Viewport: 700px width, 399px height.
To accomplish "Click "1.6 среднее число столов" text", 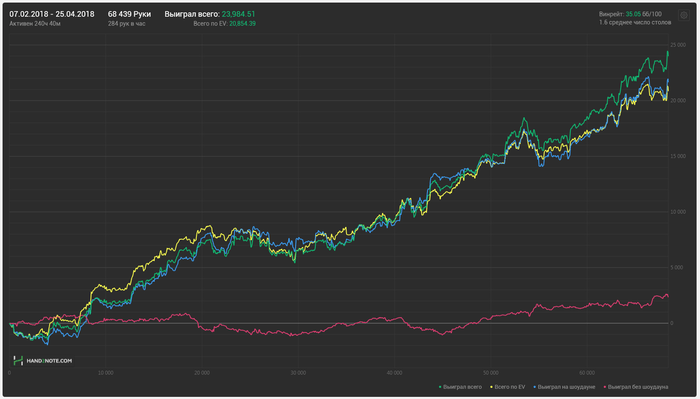I will point(635,22).
